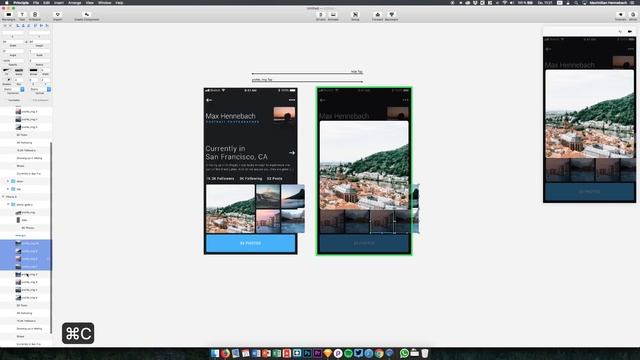The height and width of the screenshot is (360, 640).
Task: Click the Create Component toolbar button
Action: click(87, 15)
